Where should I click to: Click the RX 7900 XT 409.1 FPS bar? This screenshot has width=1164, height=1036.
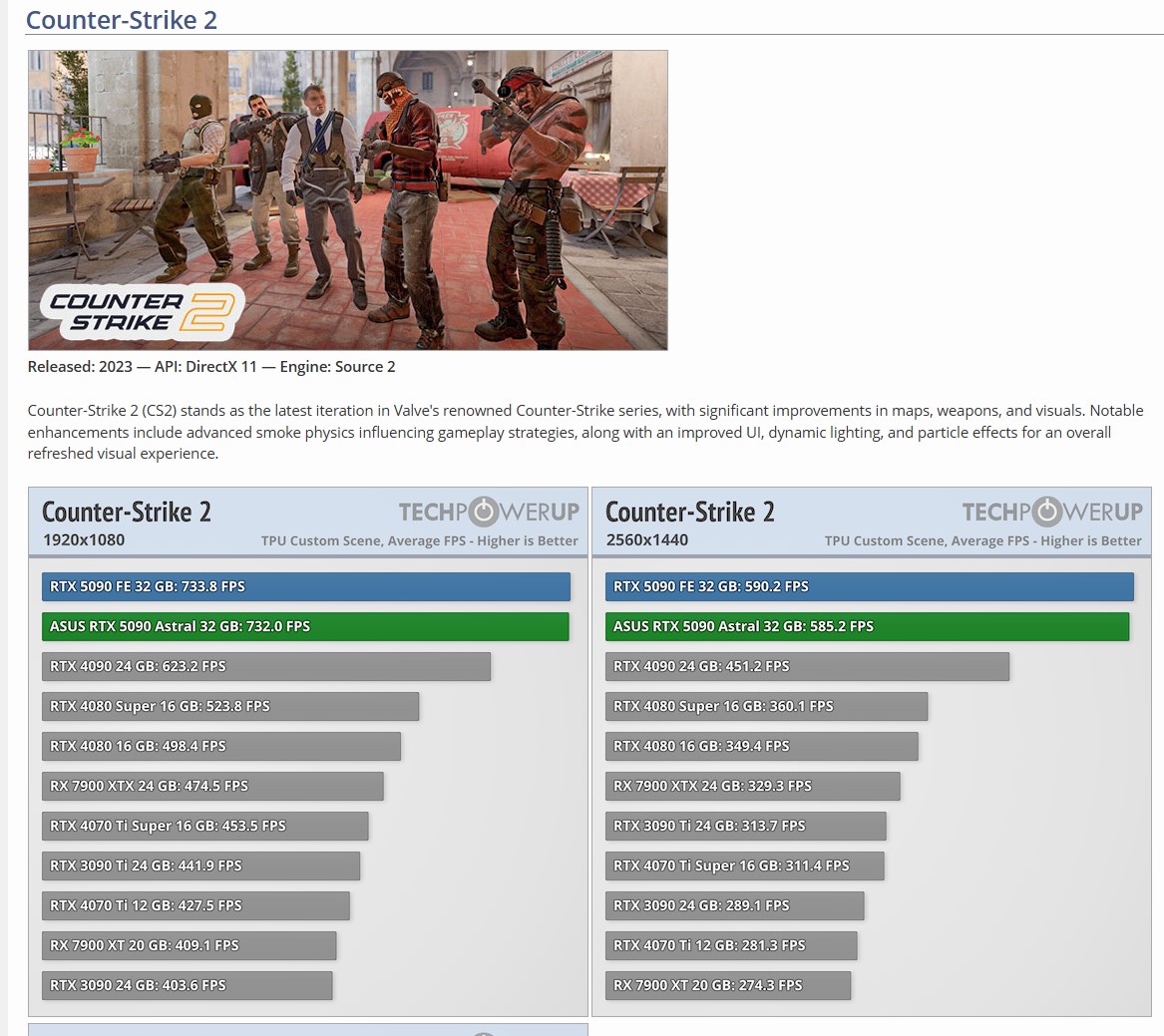coord(190,945)
